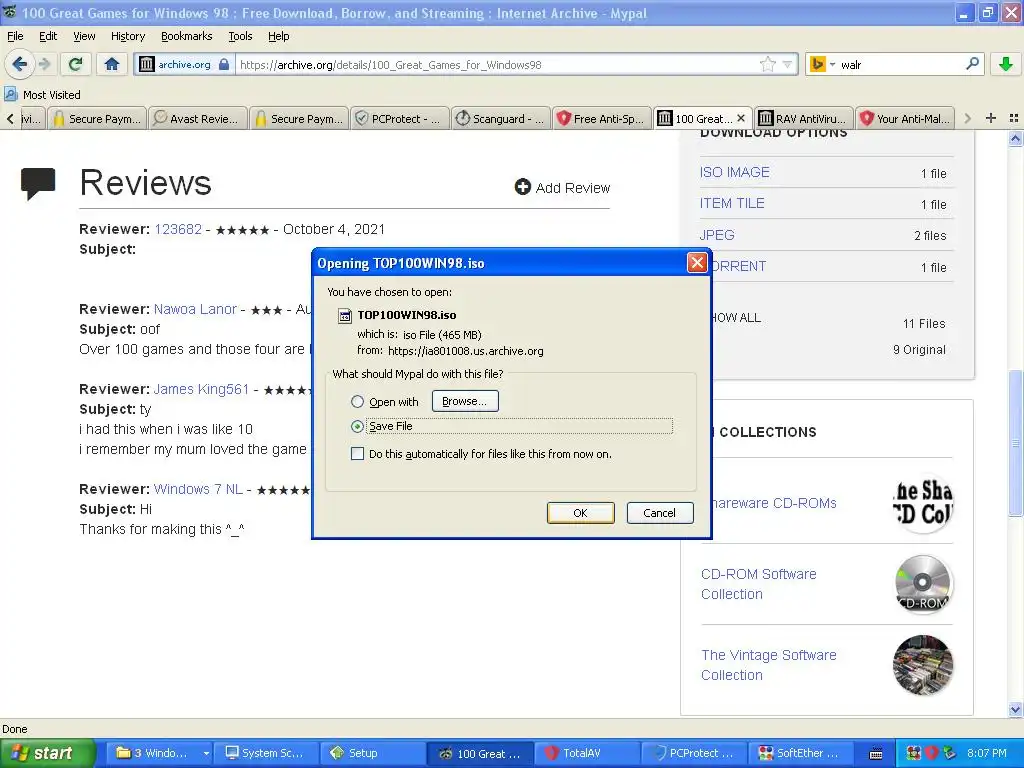1024x768 pixels.
Task: Switch to the Free Anti-Sp... tab
Action: coord(601,118)
